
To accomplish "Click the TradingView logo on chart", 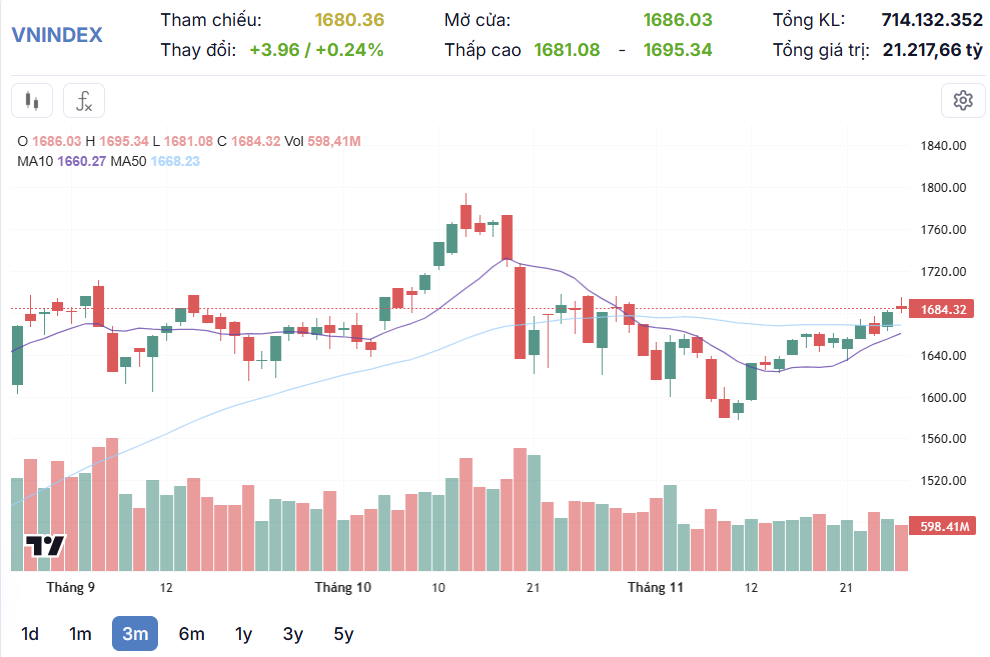I will point(45,546).
